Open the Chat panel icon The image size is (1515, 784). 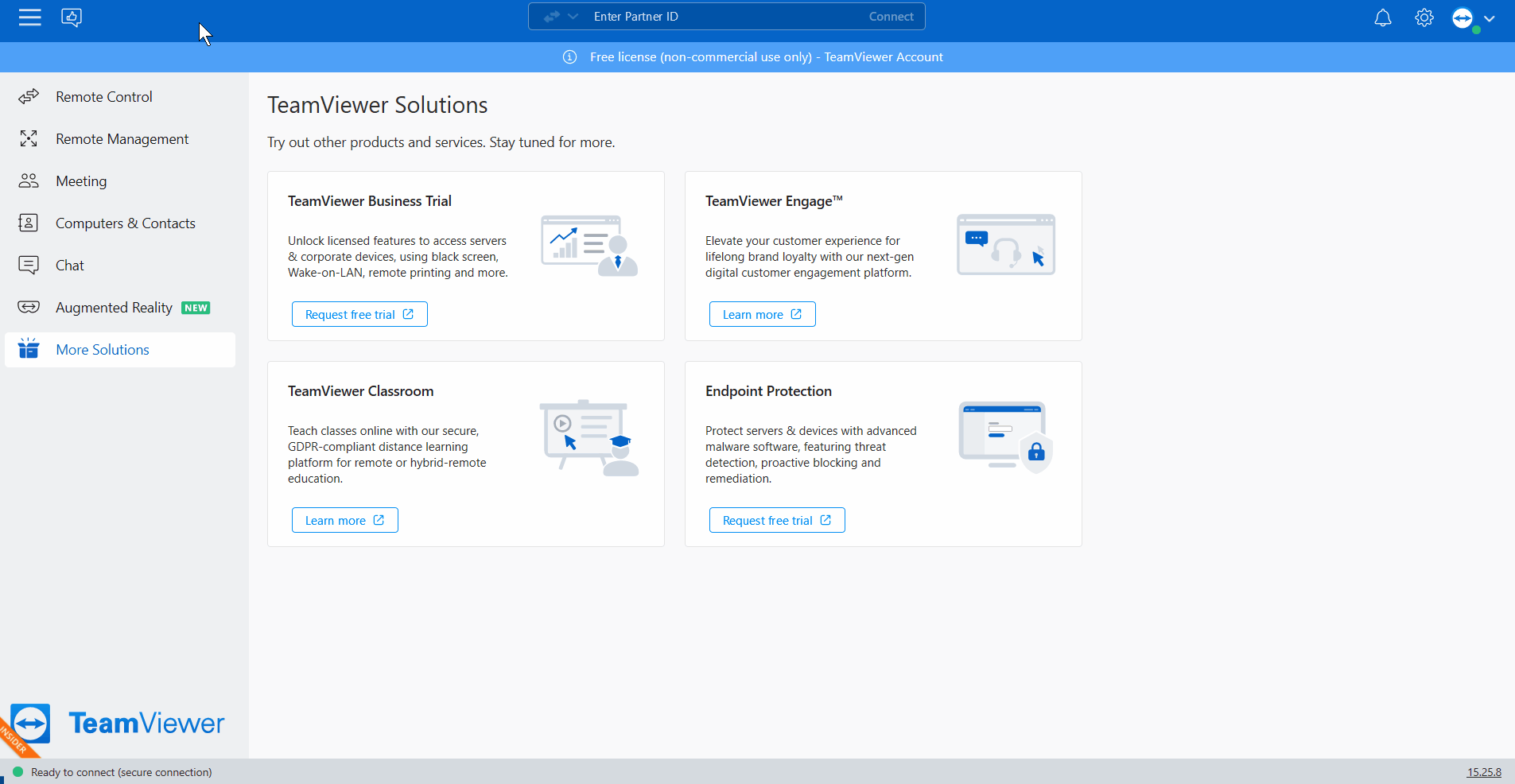(x=29, y=265)
